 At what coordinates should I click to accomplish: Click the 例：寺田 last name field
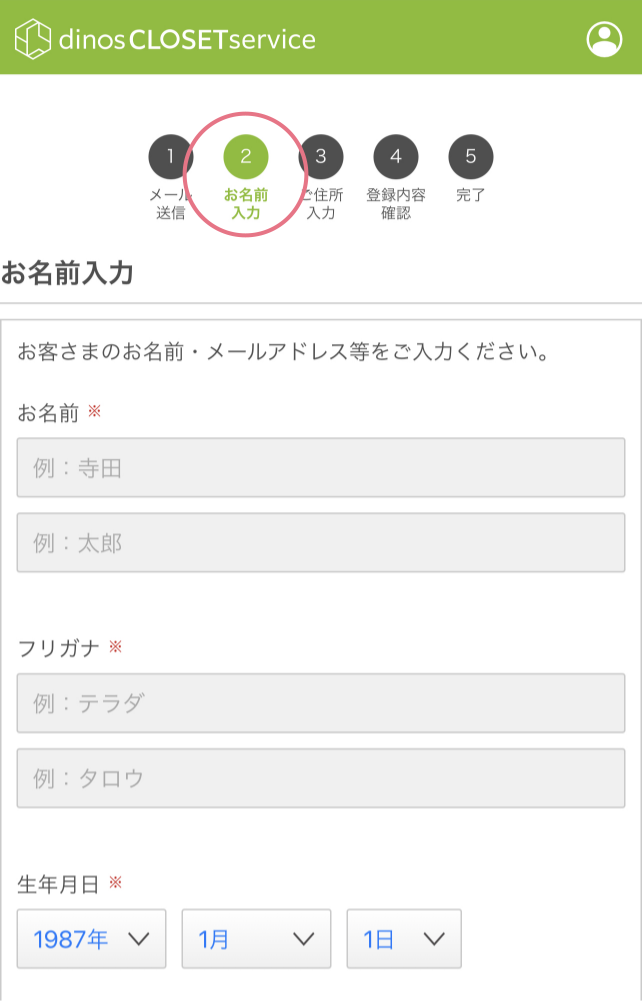tap(320, 467)
